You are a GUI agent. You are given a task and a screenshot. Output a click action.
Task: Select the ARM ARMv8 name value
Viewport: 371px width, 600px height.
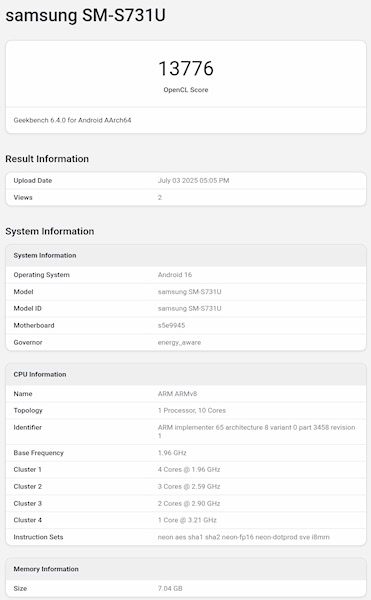177,394
